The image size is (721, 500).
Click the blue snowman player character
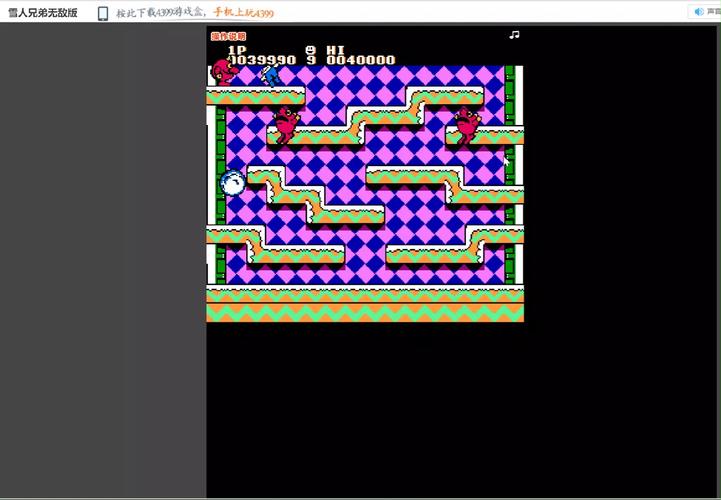pyautogui.click(x=271, y=75)
